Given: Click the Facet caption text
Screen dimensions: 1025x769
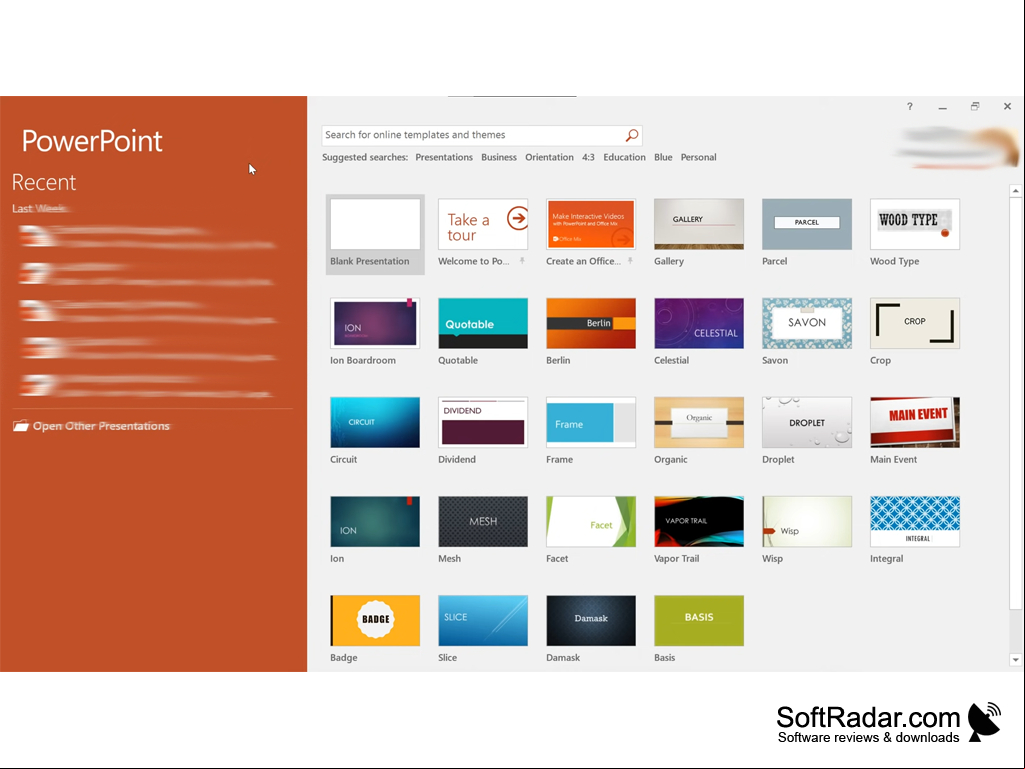Looking at the screenshot, I should pos(557,558).
